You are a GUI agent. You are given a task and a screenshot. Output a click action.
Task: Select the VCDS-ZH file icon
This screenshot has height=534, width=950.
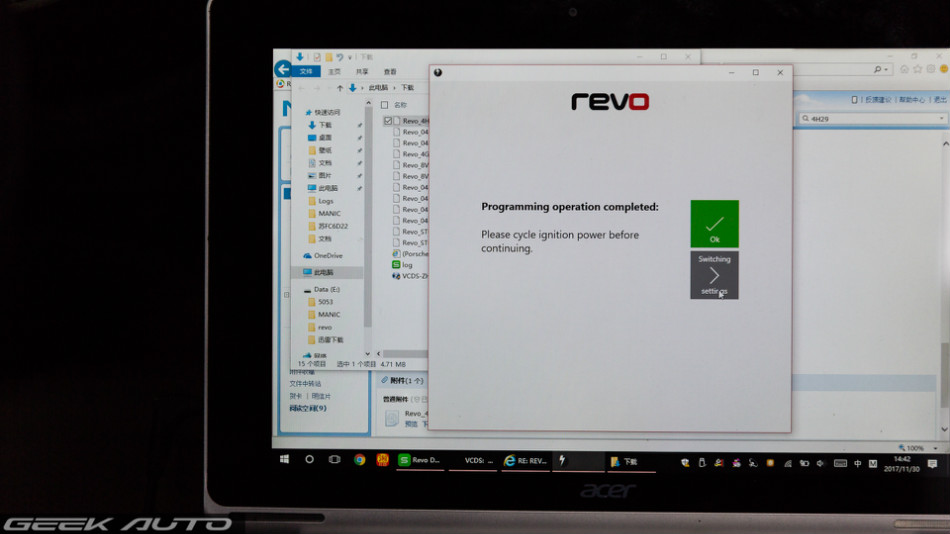click(396, 276)
